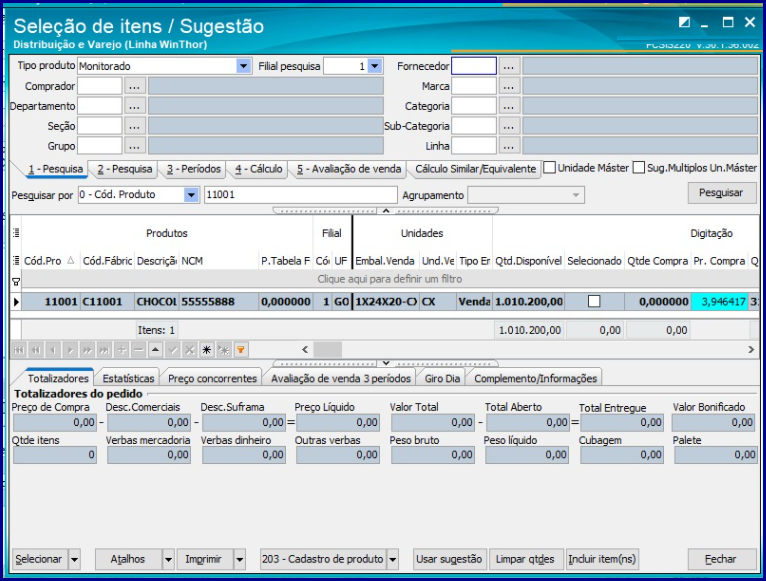Click the Fechar button
This screenshot has height=581, width=766.
point(721,559)
